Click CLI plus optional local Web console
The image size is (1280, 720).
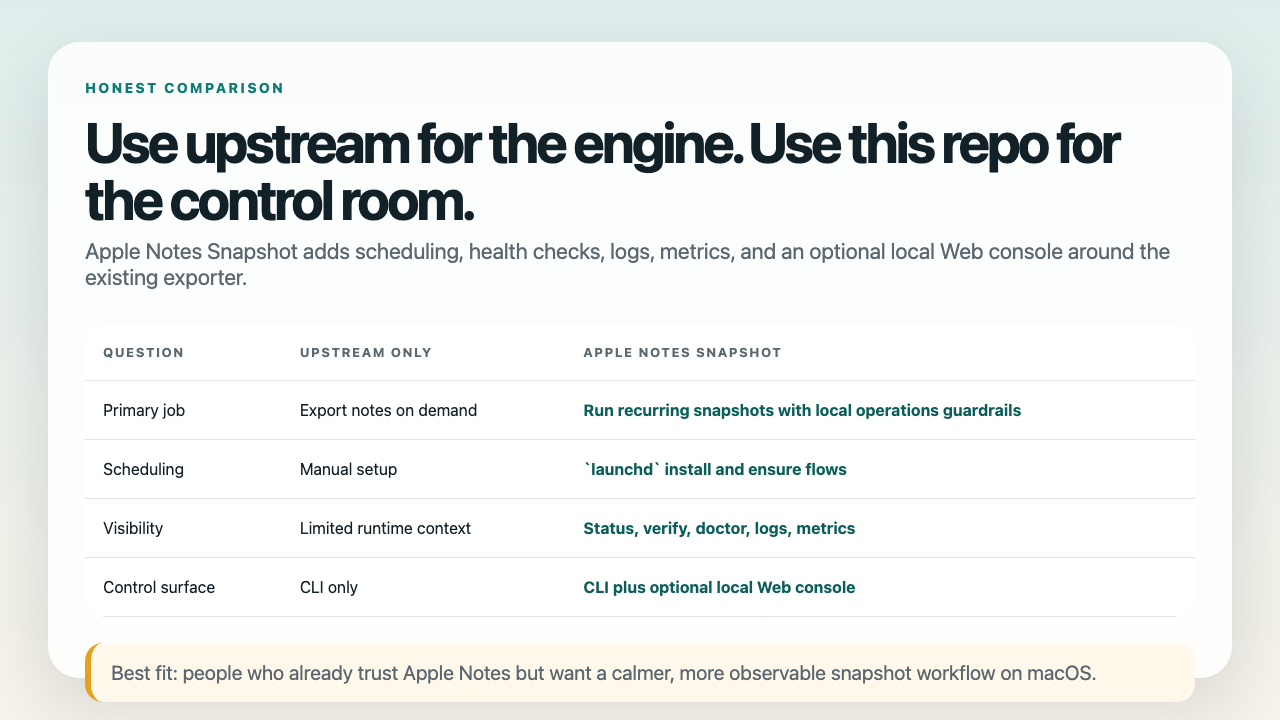pos(719,587)
